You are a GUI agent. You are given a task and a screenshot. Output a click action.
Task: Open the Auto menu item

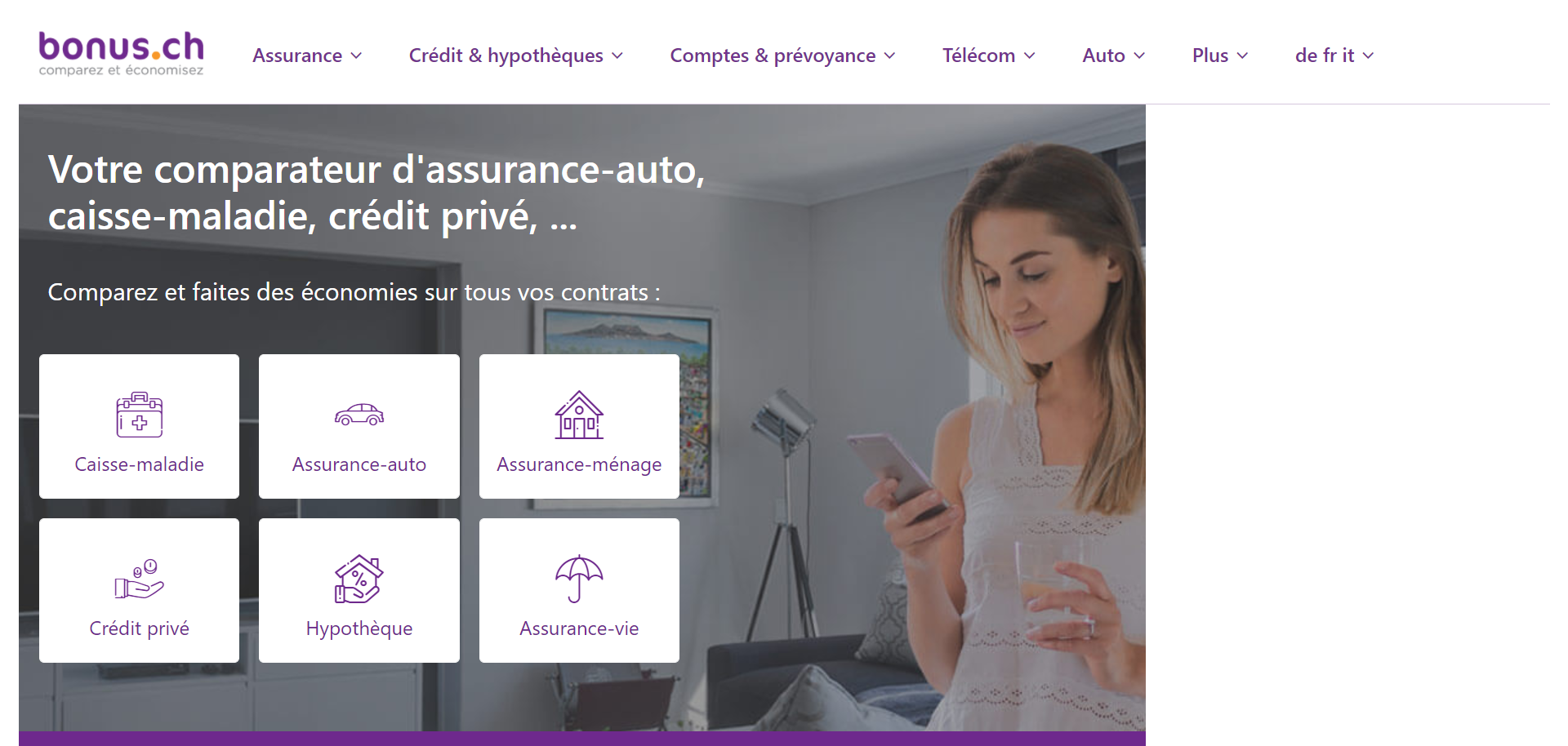coord(1113,56)
